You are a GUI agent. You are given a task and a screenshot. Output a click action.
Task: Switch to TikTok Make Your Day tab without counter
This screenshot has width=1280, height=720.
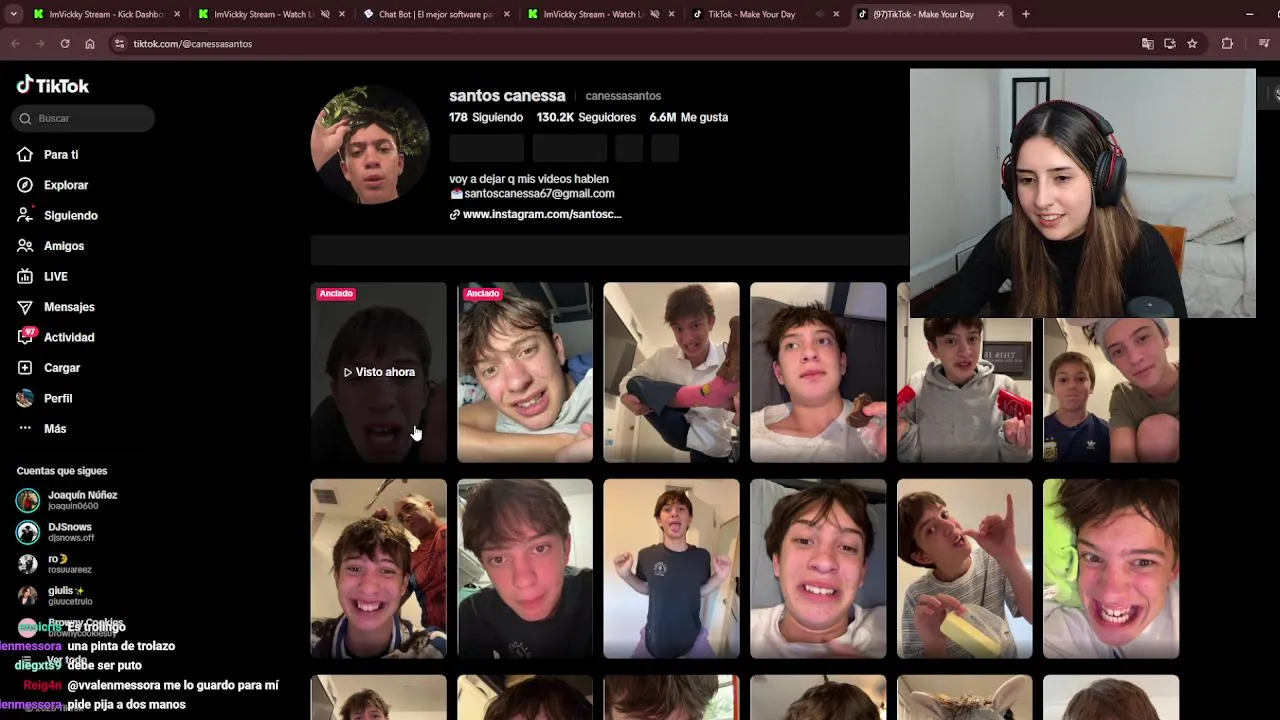pyautogui.click(x=766, y=14)
